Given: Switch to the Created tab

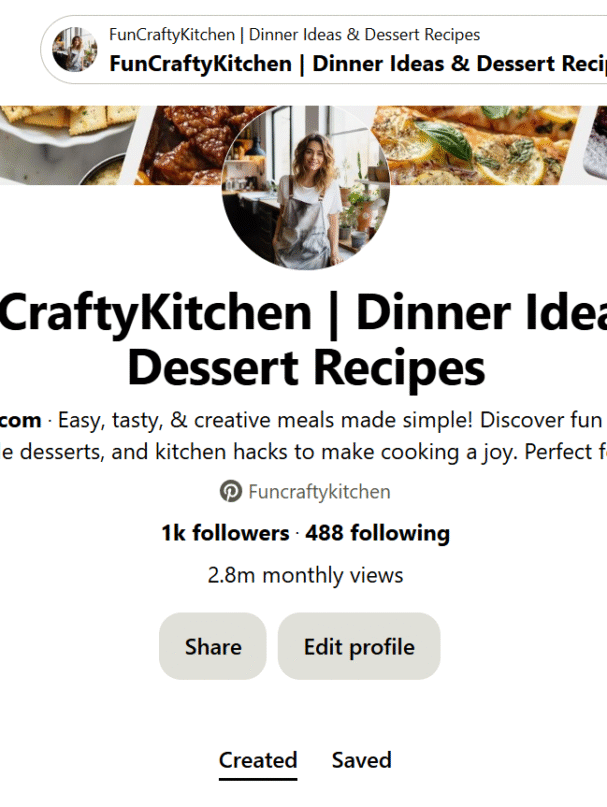Looking at the screenshot, I should [x=258, y=760].
